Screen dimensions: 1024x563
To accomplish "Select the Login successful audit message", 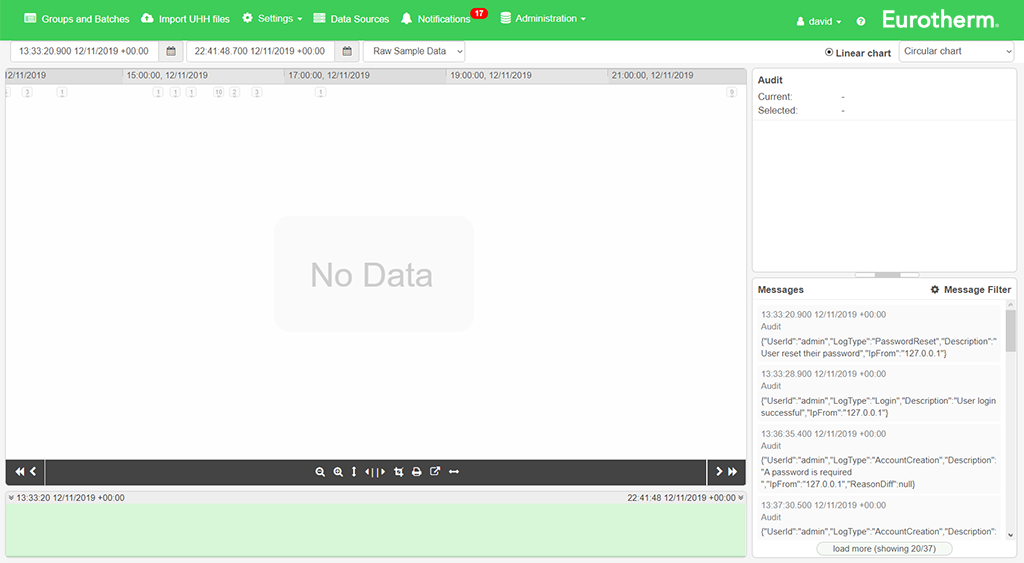I will pyautogui.click(x=879, y=393).
